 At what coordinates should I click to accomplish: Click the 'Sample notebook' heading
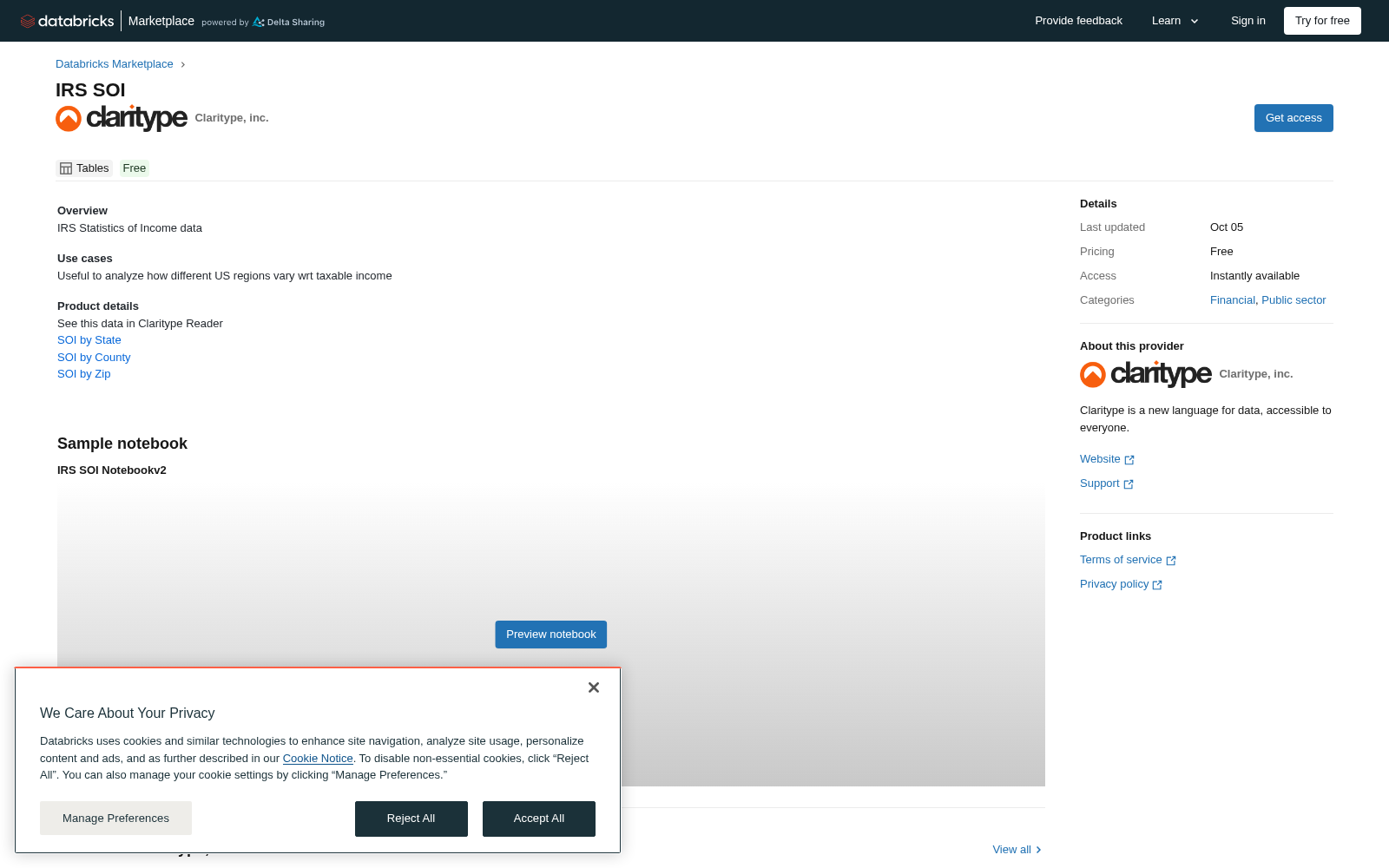[122, 444]
